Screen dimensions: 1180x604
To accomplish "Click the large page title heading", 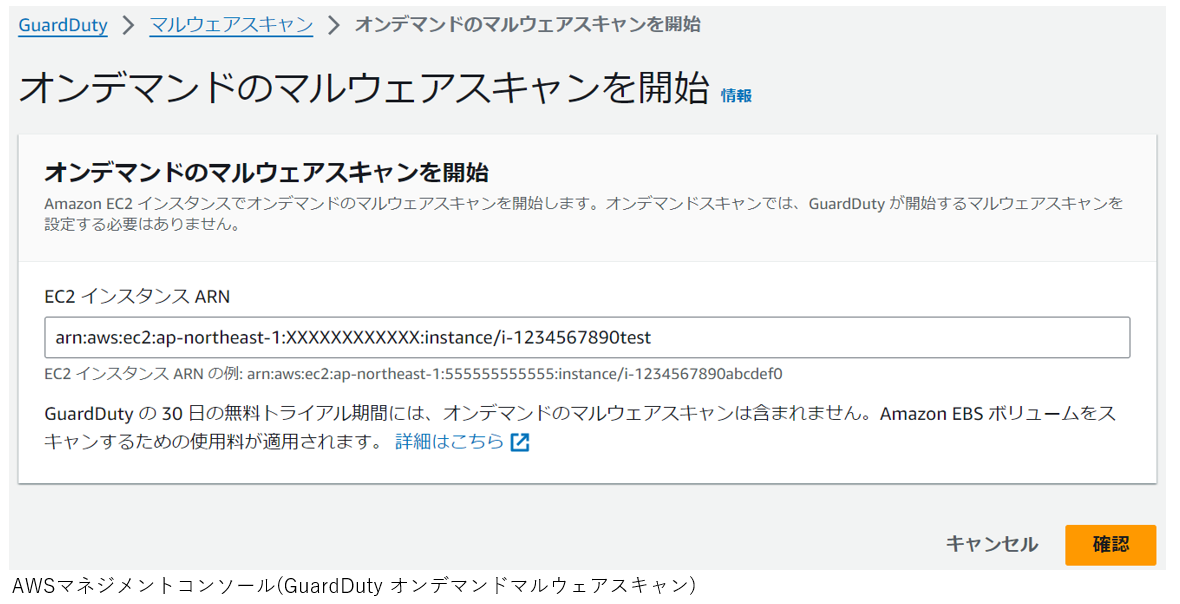I will click(363, 87).
